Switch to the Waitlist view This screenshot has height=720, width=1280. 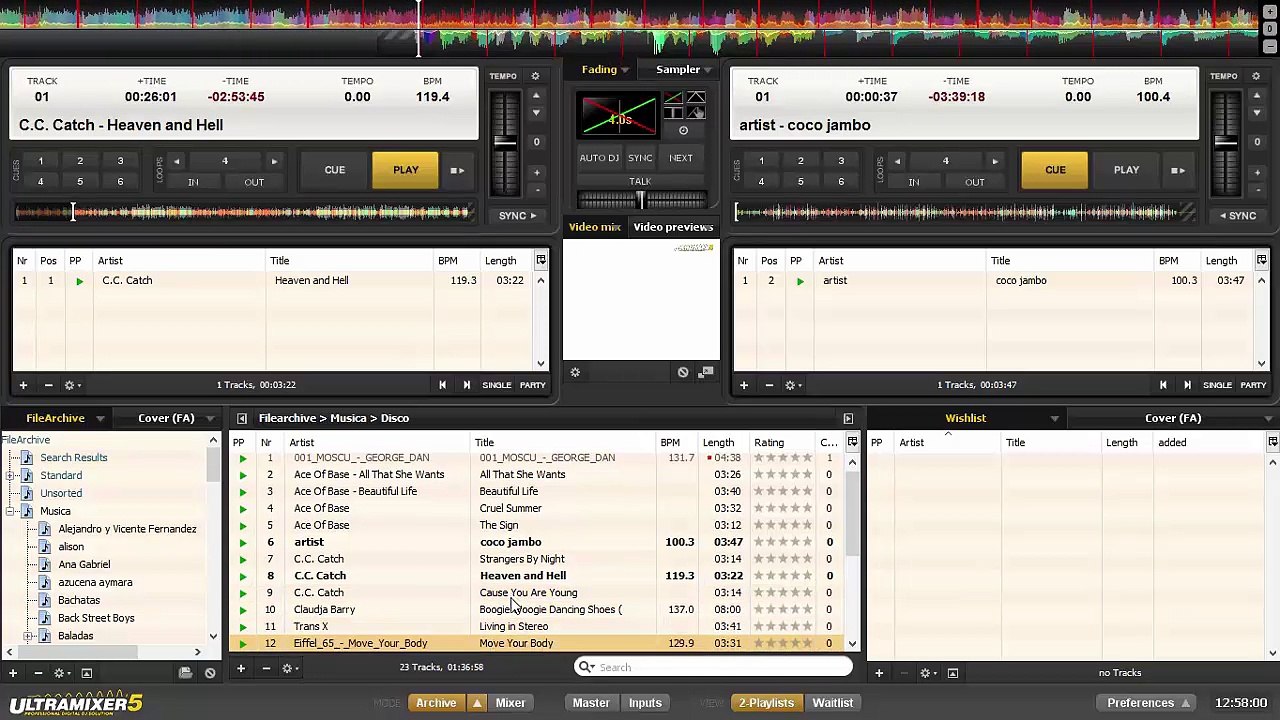[833, 703]
